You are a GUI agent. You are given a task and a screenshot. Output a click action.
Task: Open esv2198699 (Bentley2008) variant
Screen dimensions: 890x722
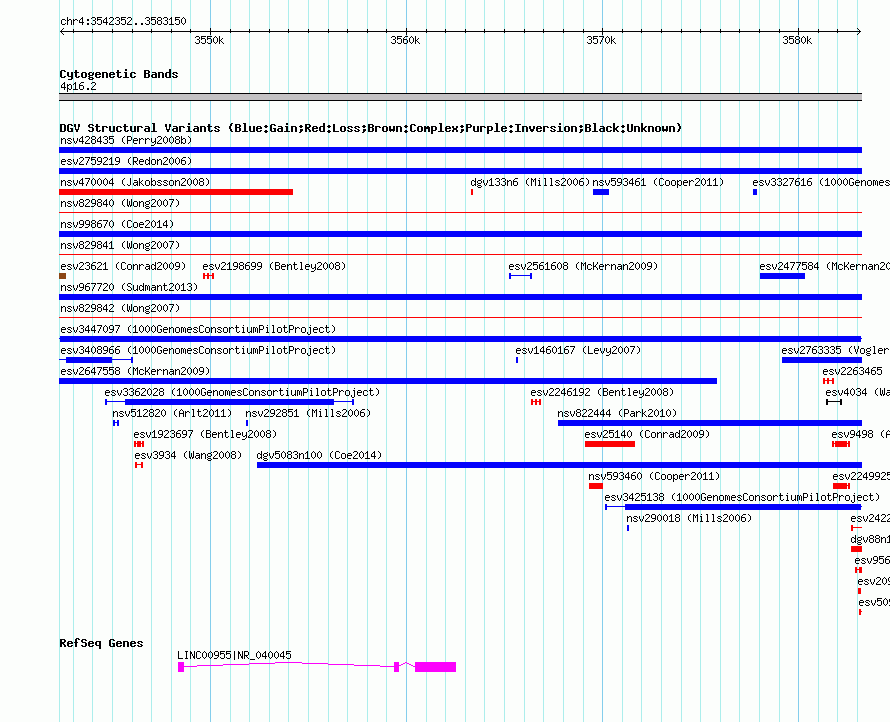(208, 276)
